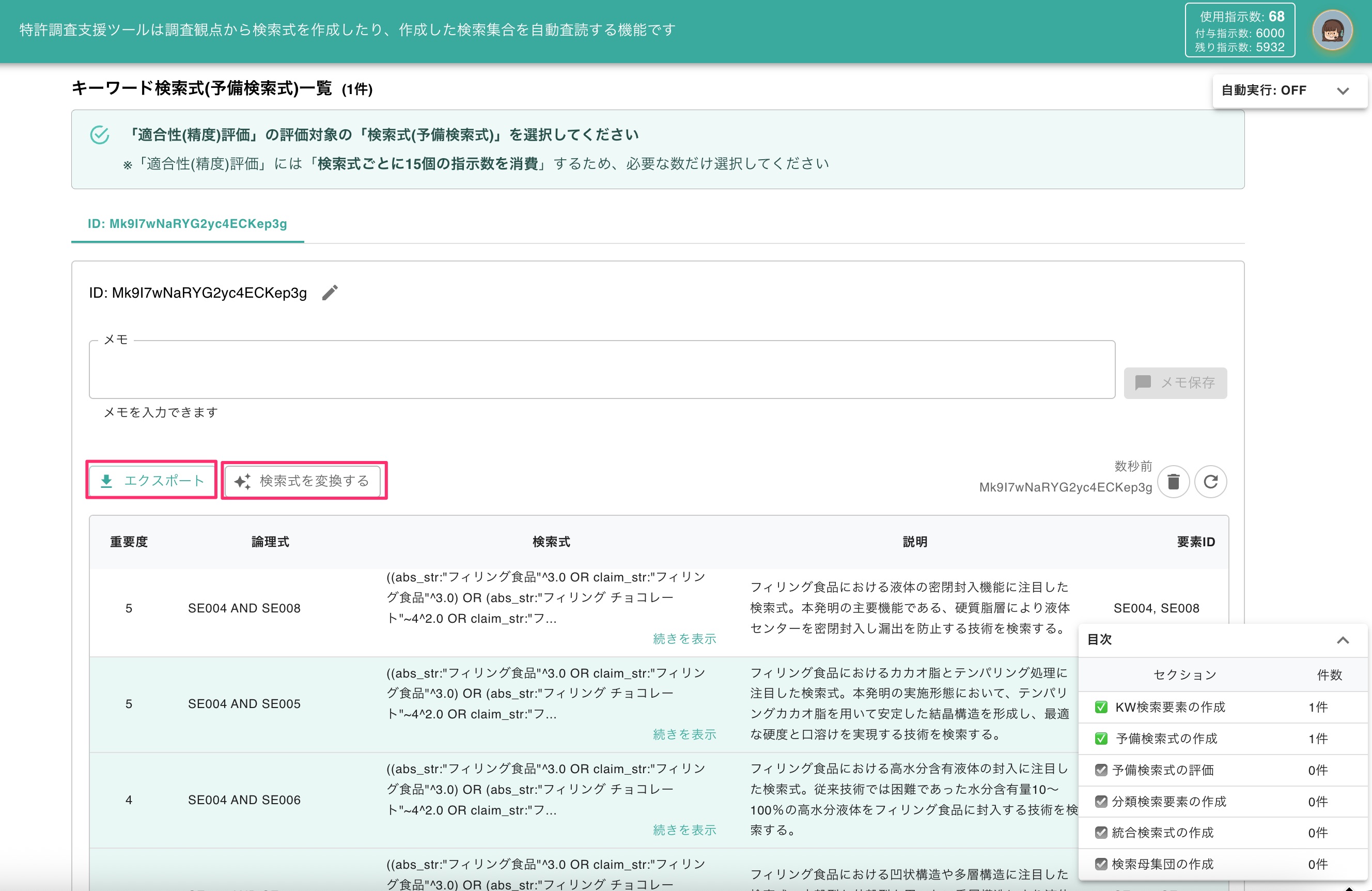Screen dimensions: 1372x891
Task: Show more for SE004 AND SE006 query
Action: 684,830
